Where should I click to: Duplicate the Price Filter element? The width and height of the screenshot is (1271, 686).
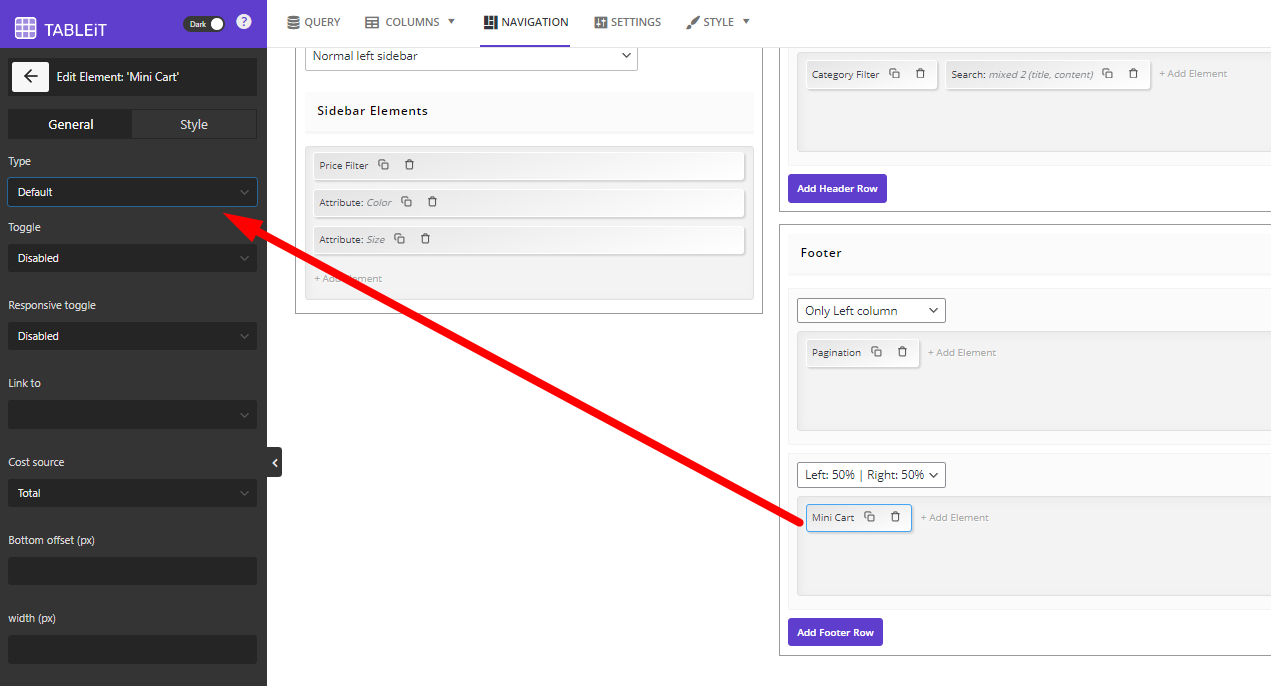(x=384, y=165)
